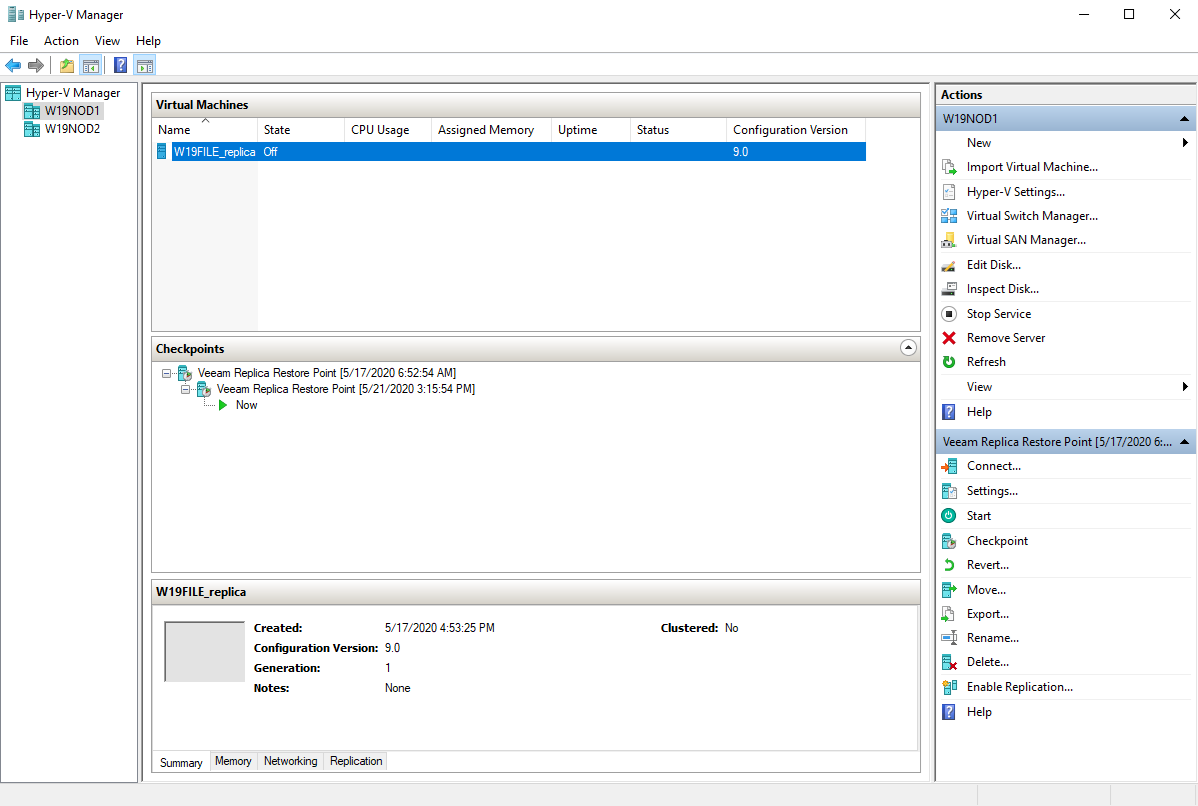Switch to the Networking tab
Image resolution: width=1198 pixels, height=806 pixels.
coord(290,761)
